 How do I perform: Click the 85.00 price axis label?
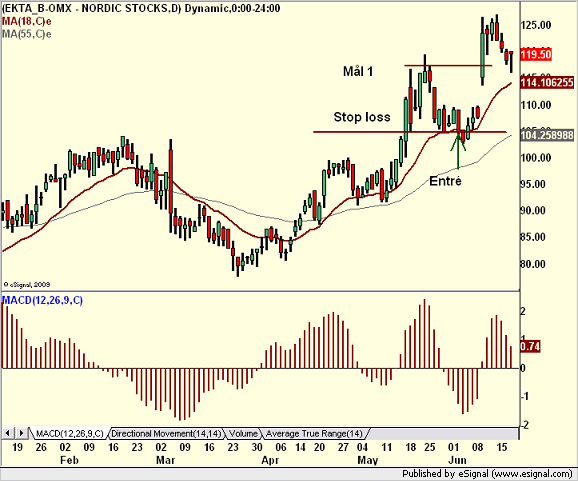pyautogui.click(x=533, y=237)
